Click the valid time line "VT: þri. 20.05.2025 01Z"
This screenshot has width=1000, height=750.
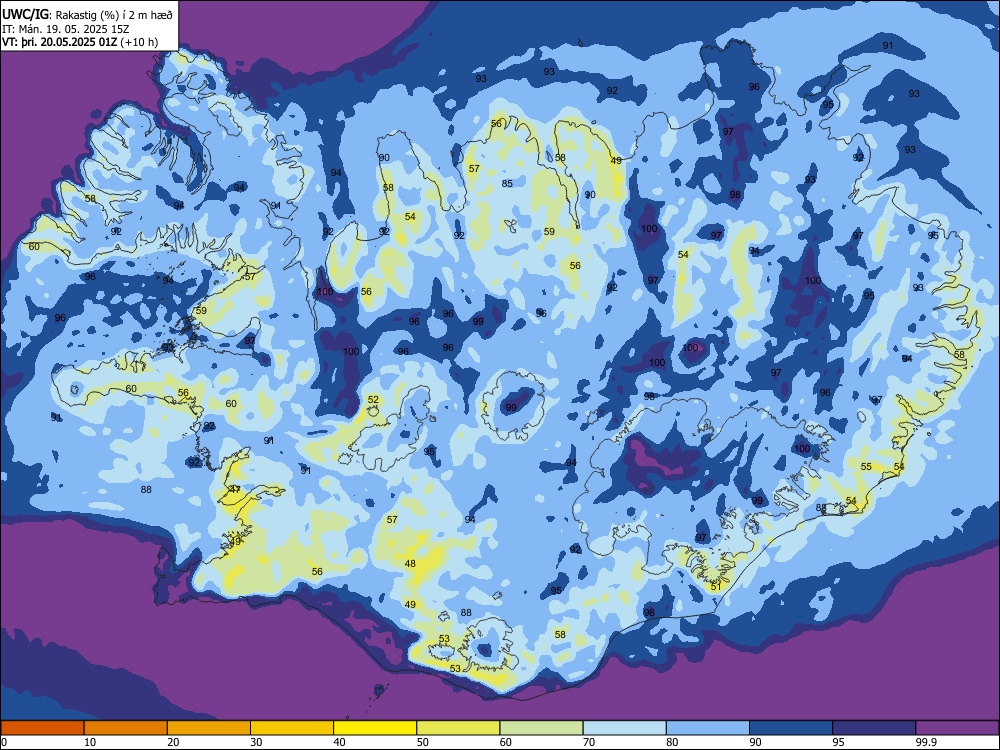[60, 42]
